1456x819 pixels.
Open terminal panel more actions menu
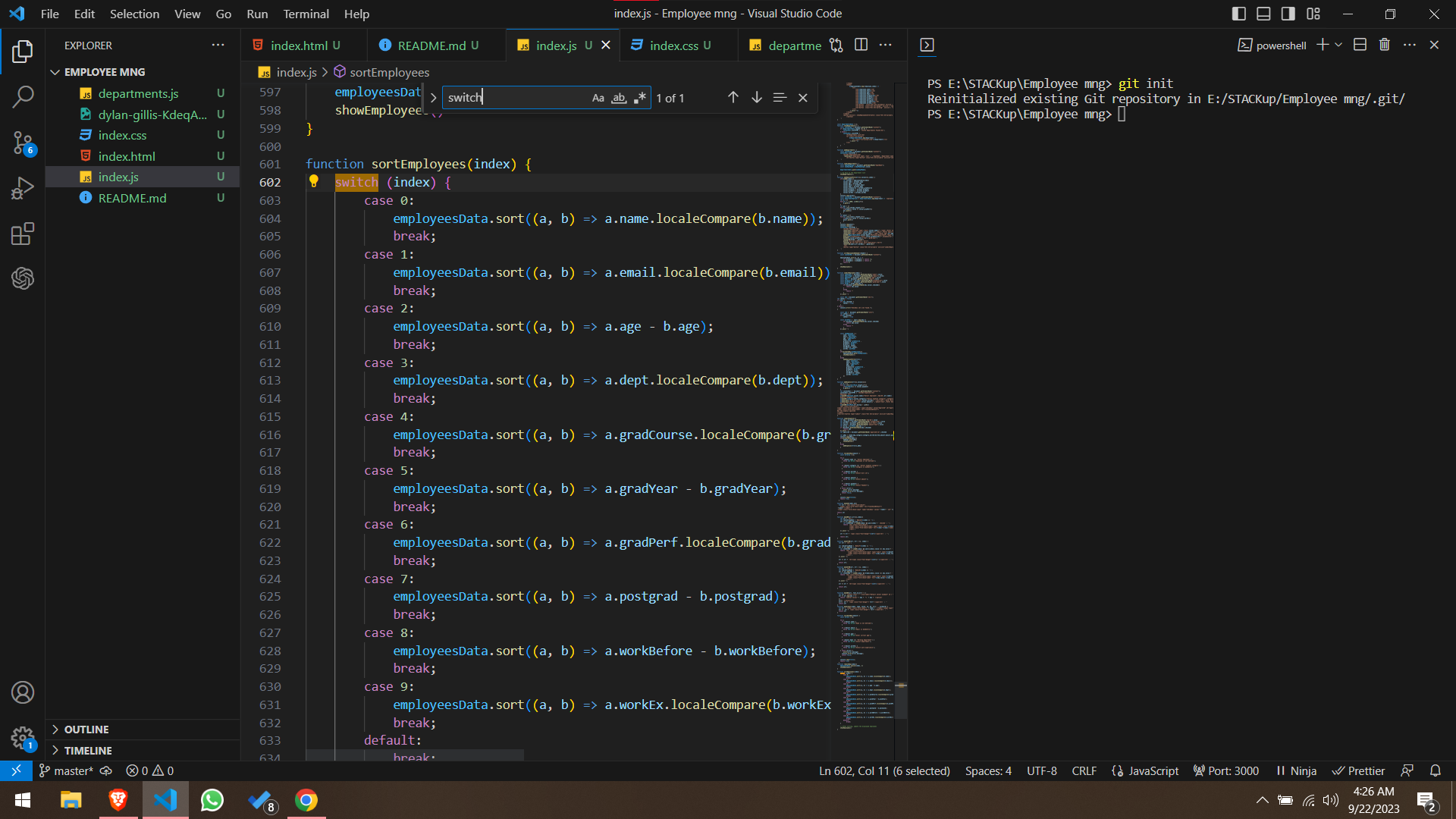point(1410,45)
